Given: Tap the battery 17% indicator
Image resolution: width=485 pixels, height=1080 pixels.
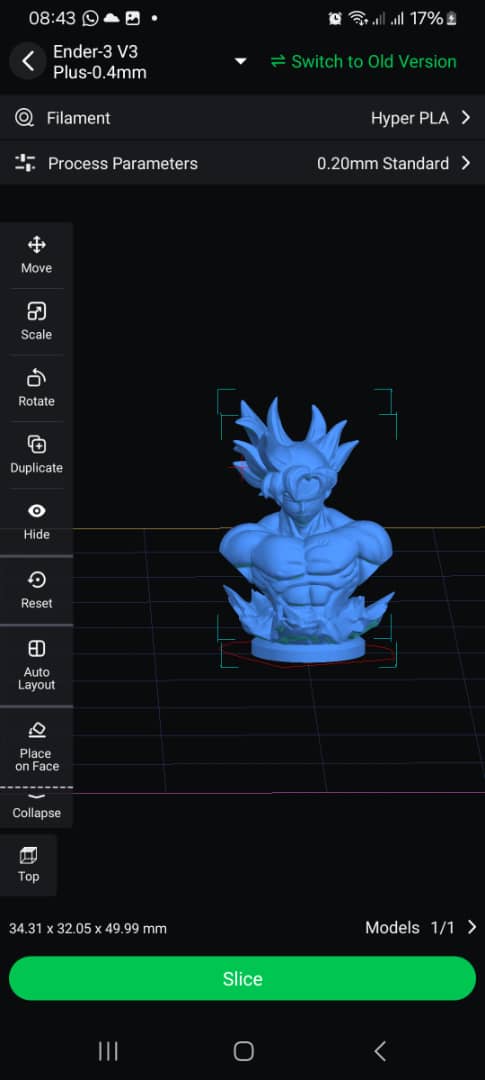Looking at the screenshot, I should pyautogui.click(x=433, y=19).
